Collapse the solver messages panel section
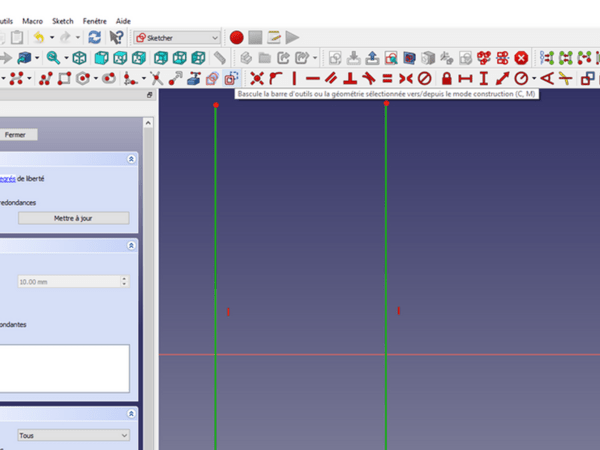600x450 pixels. [131, 159]
